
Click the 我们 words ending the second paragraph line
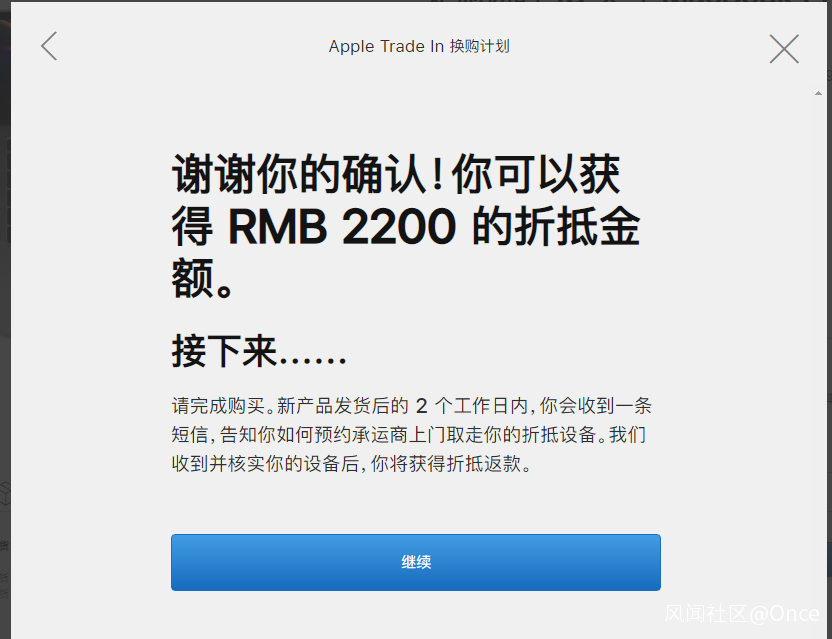[627, 435]
